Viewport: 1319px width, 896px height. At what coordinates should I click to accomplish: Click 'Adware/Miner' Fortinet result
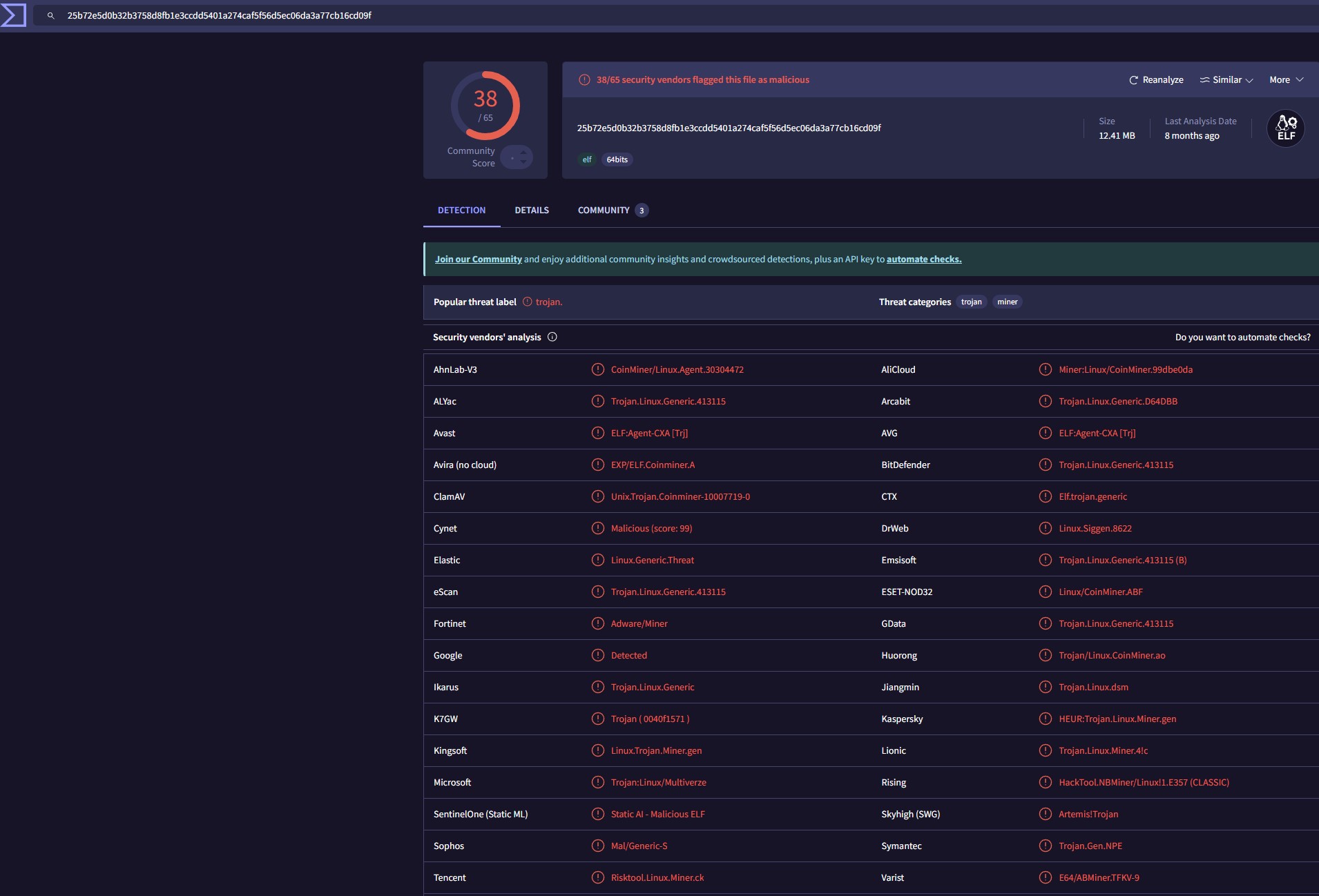pos(639,624)
